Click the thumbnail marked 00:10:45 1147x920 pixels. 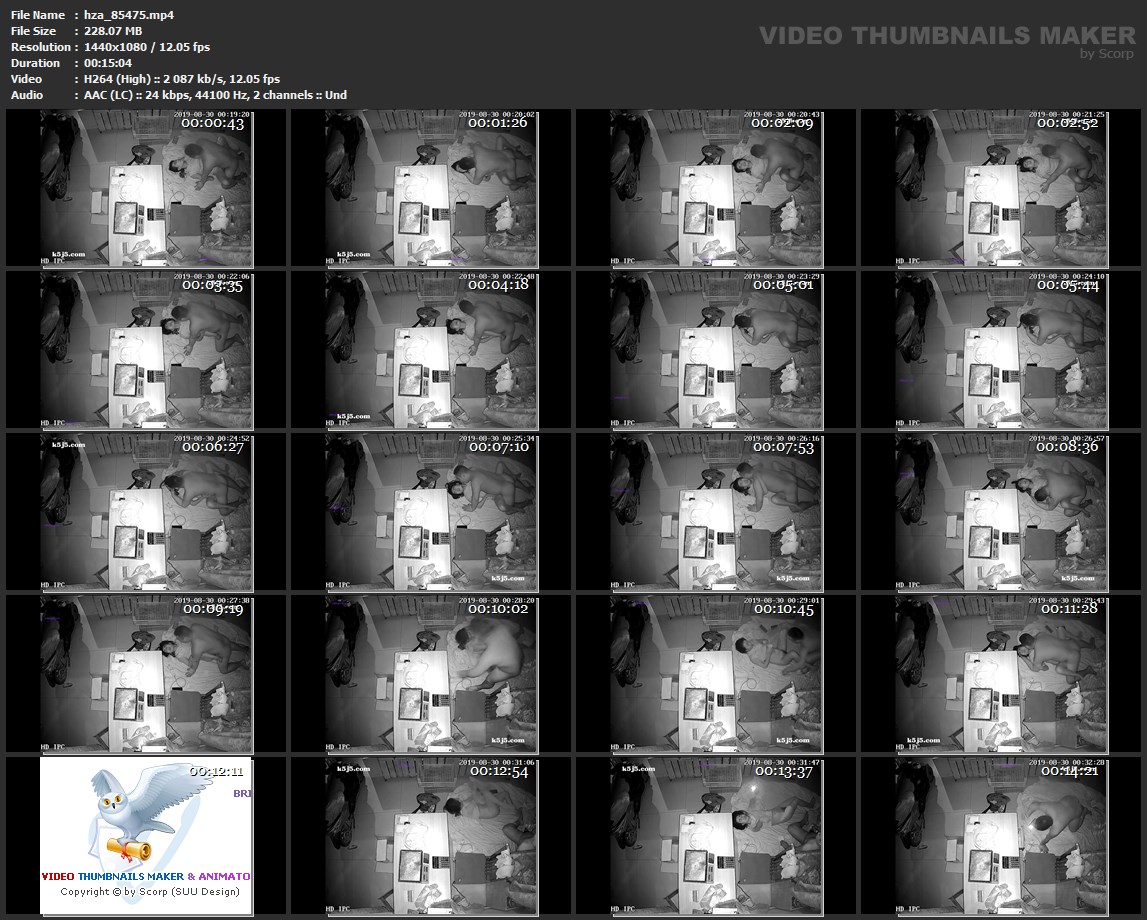click(716, 674)
